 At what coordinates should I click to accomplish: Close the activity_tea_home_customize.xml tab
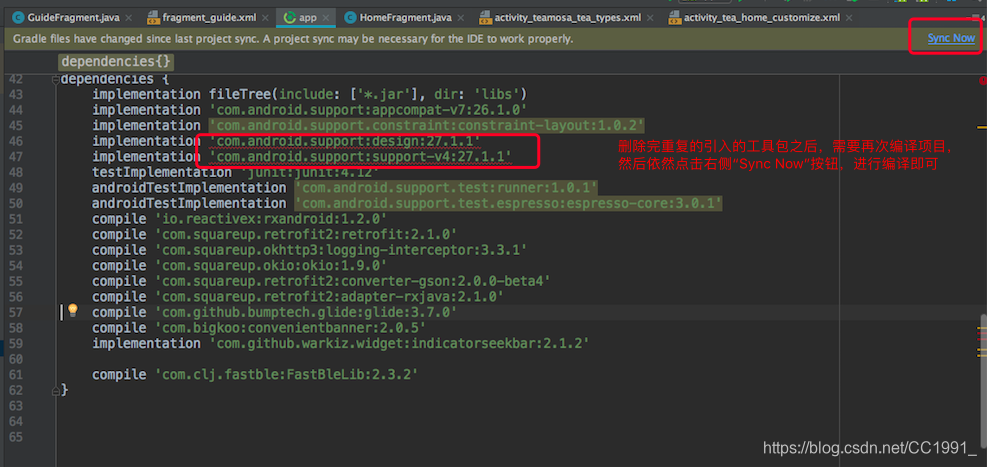[x=850, y=18]
